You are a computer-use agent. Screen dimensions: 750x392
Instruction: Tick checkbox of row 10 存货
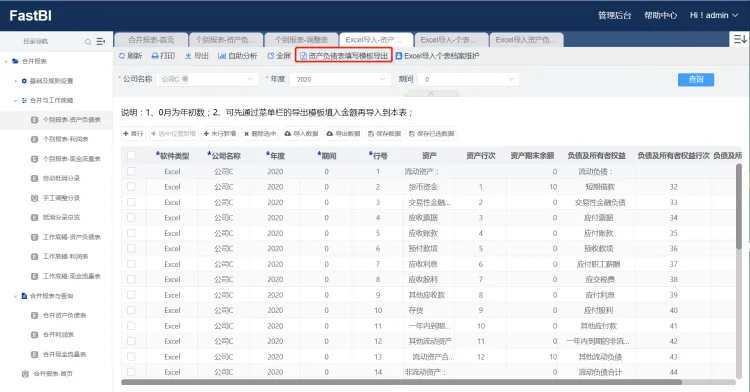(131, 310)
